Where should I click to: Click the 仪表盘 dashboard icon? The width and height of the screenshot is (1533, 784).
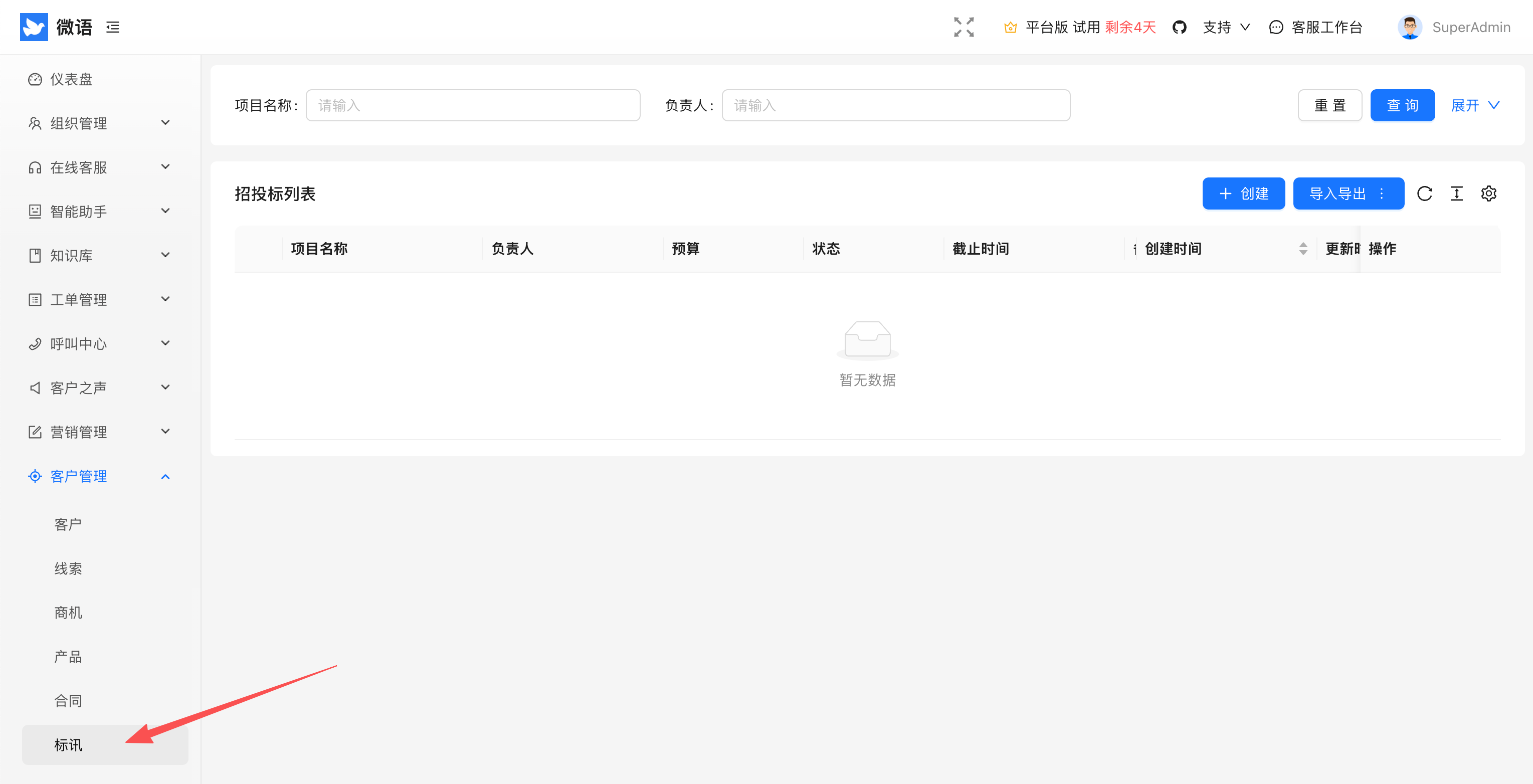[x=35, y=79]
